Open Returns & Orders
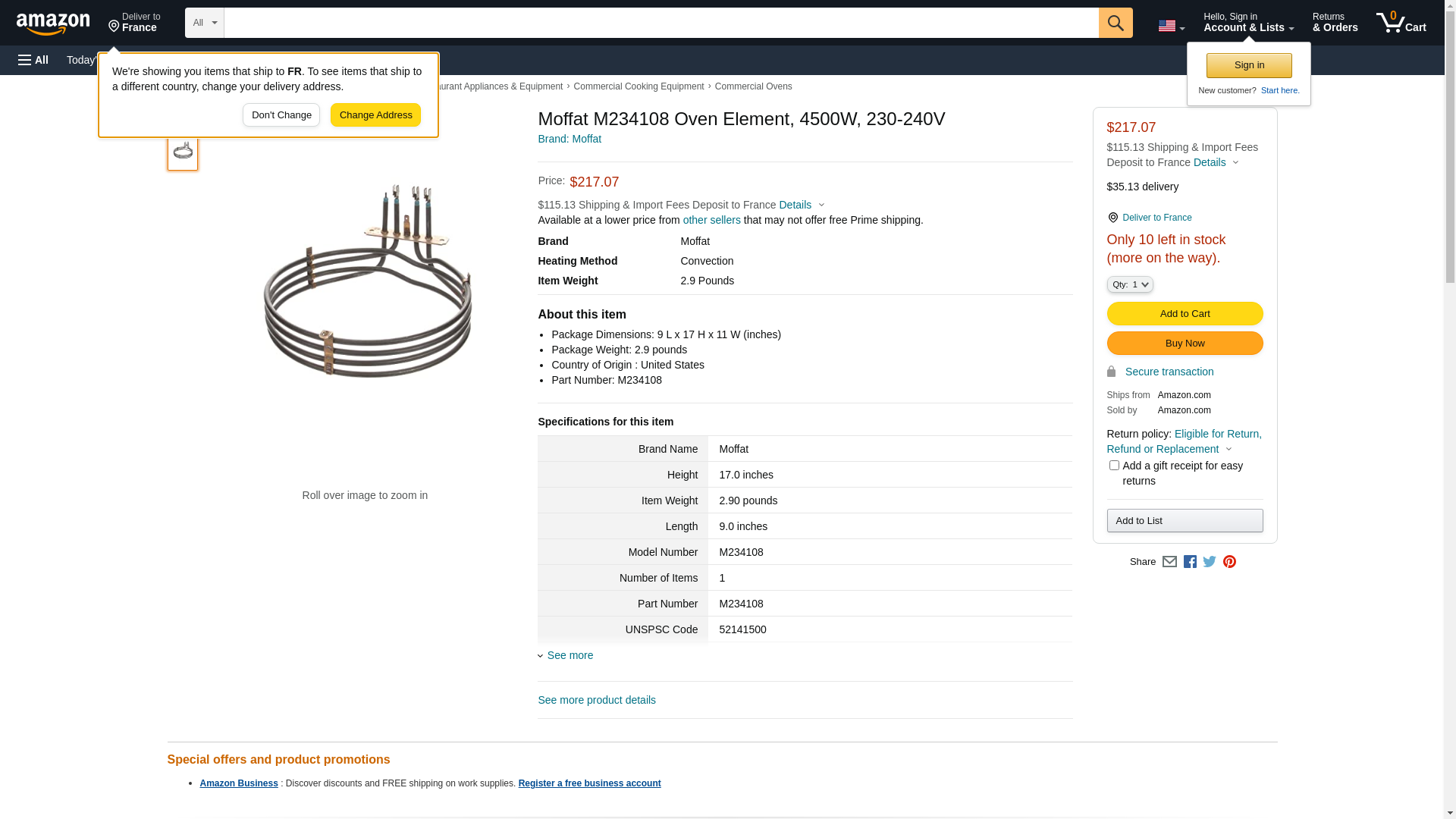This screenshot has height=819, width=1456. click(x=1335, y=23)
